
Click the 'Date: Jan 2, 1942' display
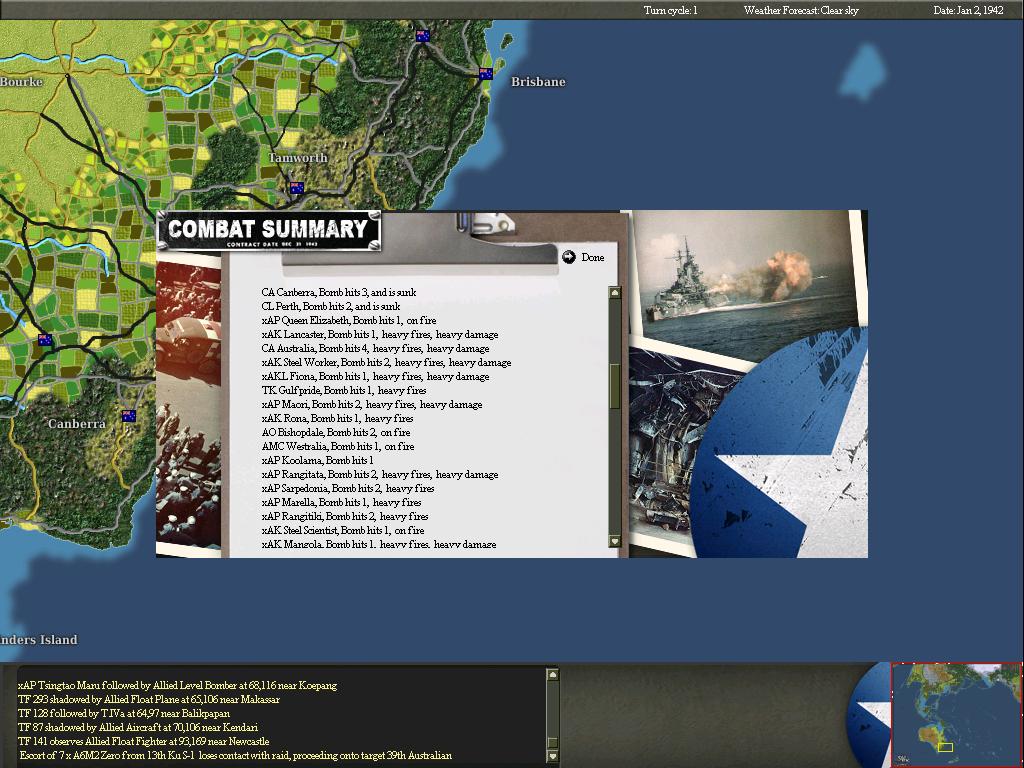968,10
